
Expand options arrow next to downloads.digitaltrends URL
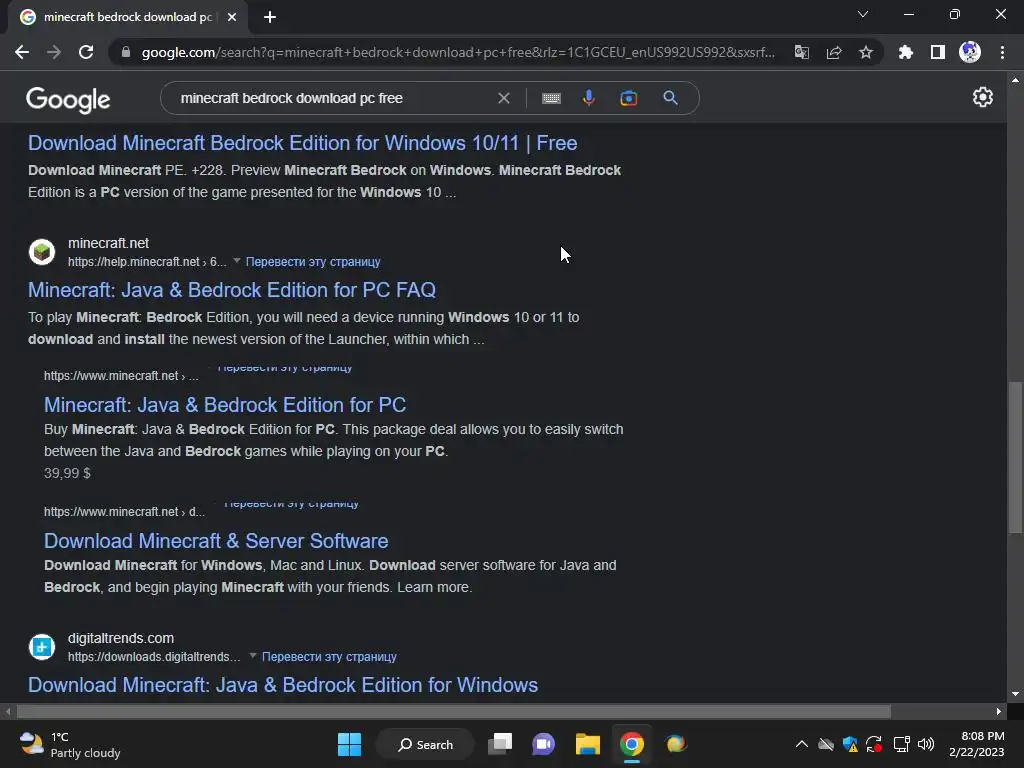(x=253, y=656)
